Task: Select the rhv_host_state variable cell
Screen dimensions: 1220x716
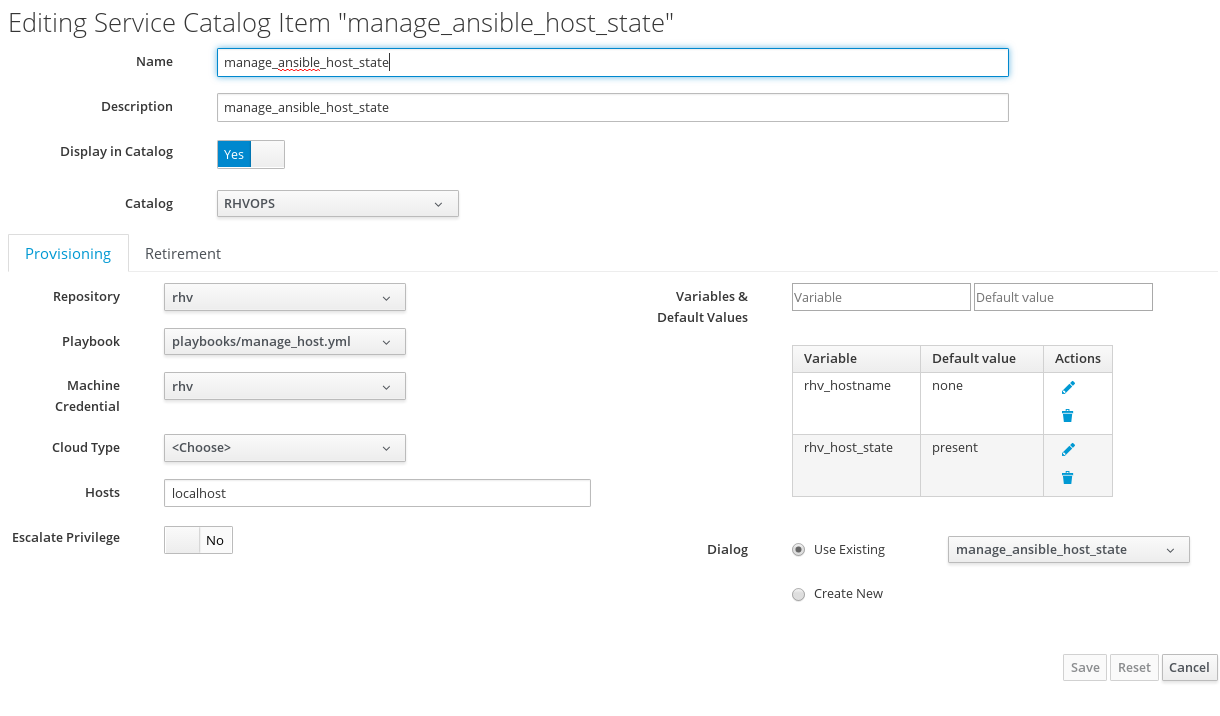Action: (856, 465)
